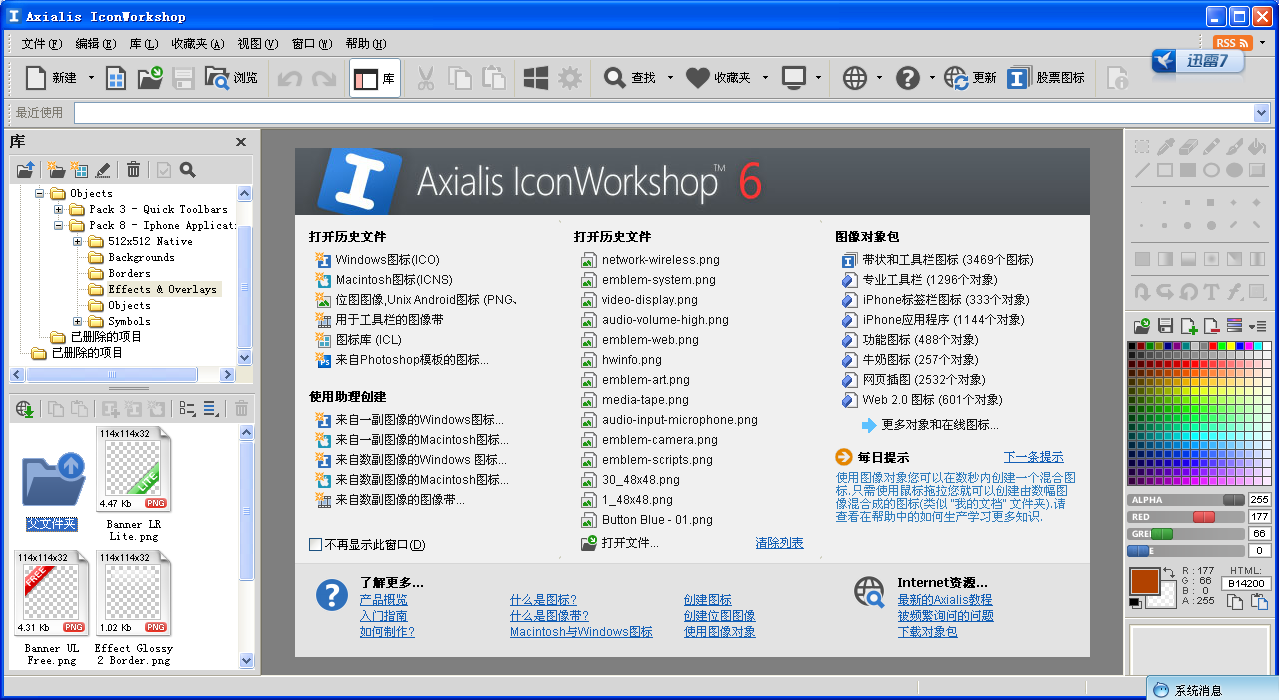Click the globe web icon in toolbar
Viewport: 1279px width, 700px height.
pyautogui.click(x=854, y=78)
